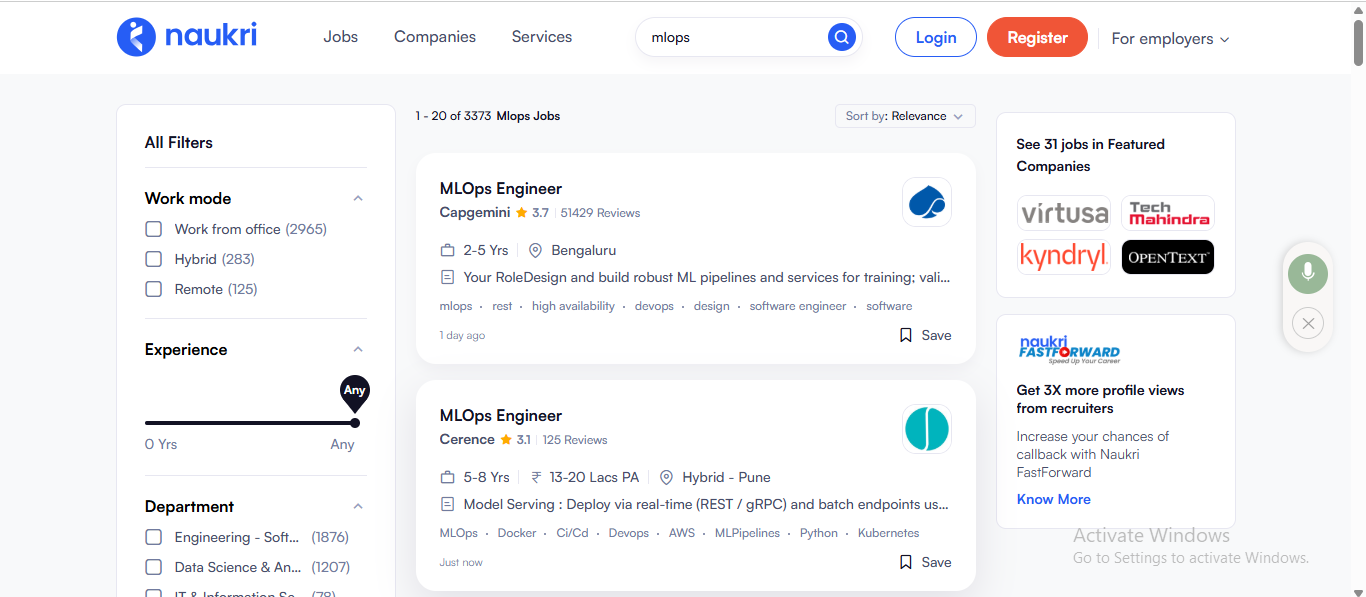The width and height of the screenshot is (1366, 597).
Task: Open the Cerence company logo
Action: click(926, 429)
